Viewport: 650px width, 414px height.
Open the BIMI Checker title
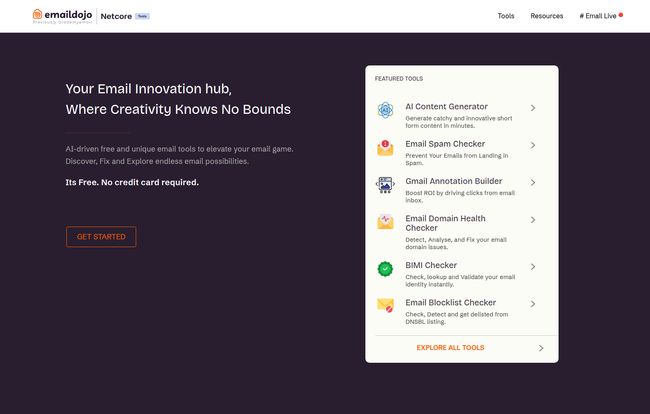(x=431, y=265)
